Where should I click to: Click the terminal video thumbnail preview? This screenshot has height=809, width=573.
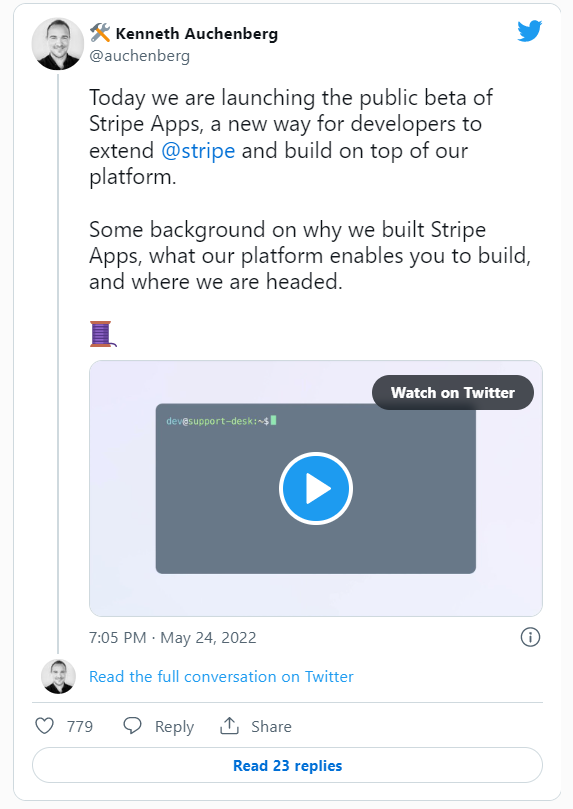pyautogui.click(x=316, y=488)
